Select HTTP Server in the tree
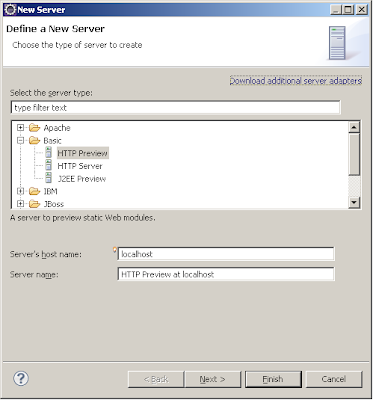Viewport: 373px width, 400px height. [x=80, y=166]
